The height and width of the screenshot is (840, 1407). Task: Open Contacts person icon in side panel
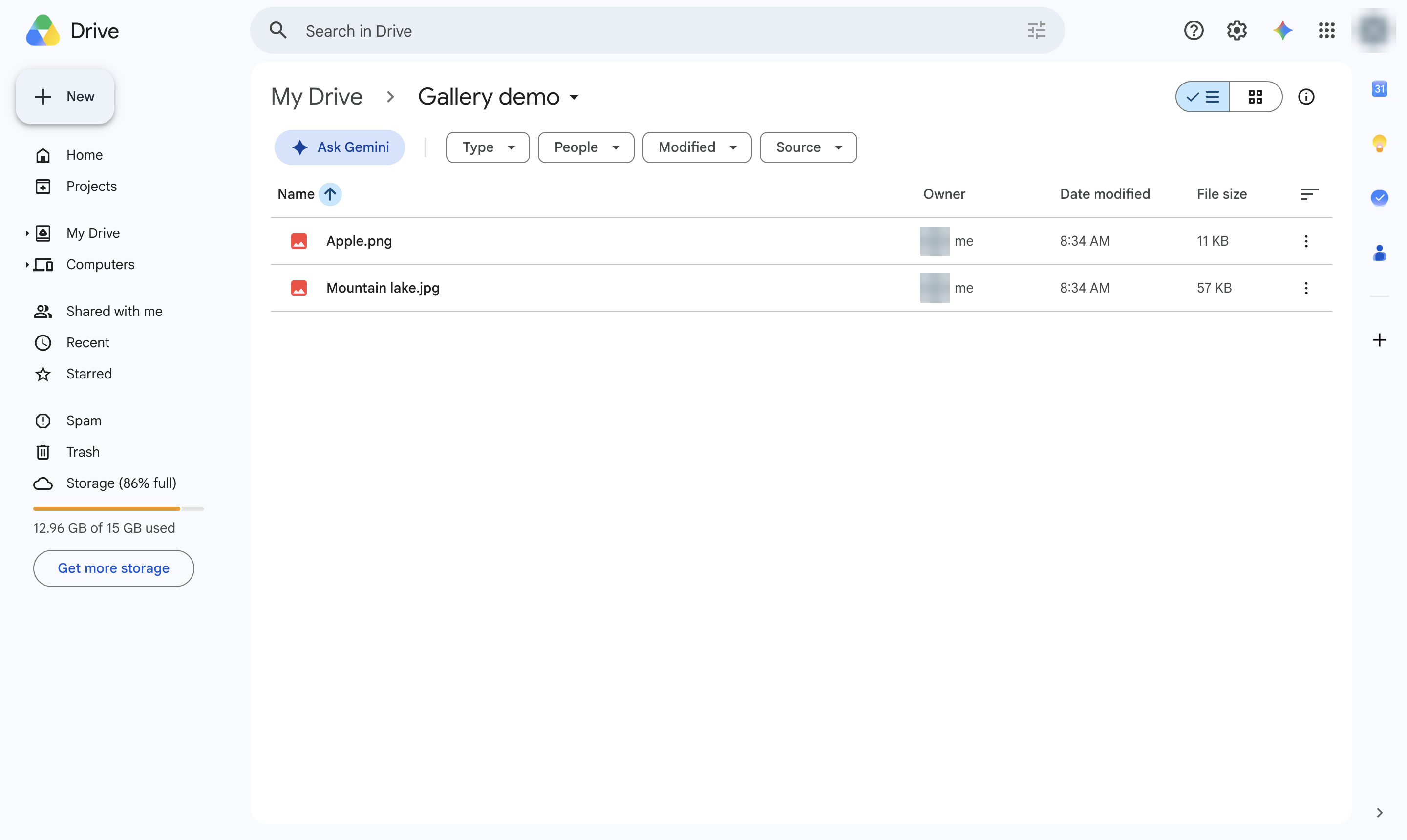(x=1379, y=252)
